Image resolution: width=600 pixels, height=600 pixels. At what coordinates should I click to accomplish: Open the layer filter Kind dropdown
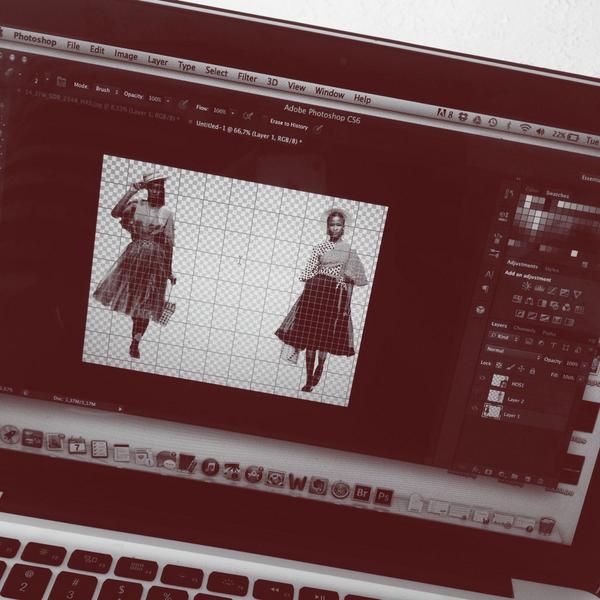coord(504,338)
